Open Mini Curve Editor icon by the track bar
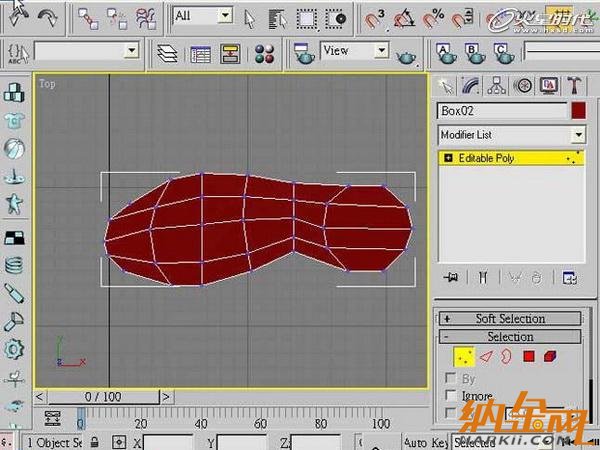This screenshot has width=600, height=450. click(52, 419)
